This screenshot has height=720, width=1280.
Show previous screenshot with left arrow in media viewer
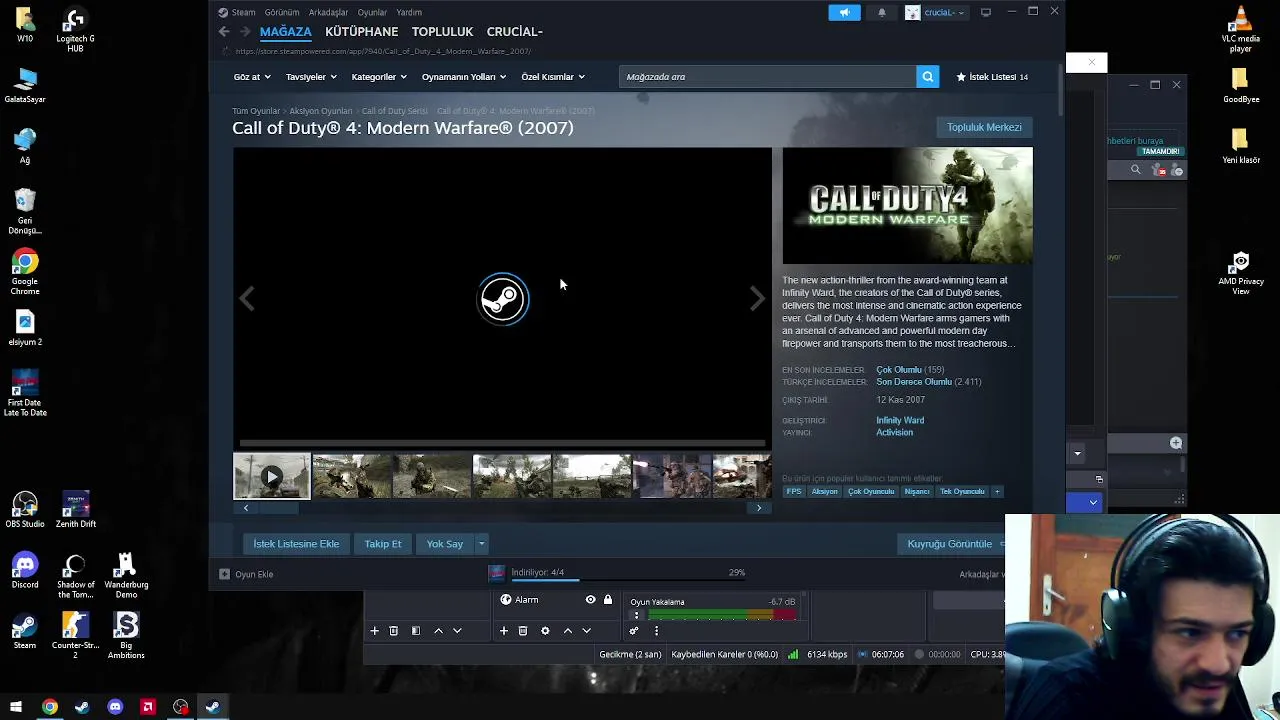[x=247, y=298]
